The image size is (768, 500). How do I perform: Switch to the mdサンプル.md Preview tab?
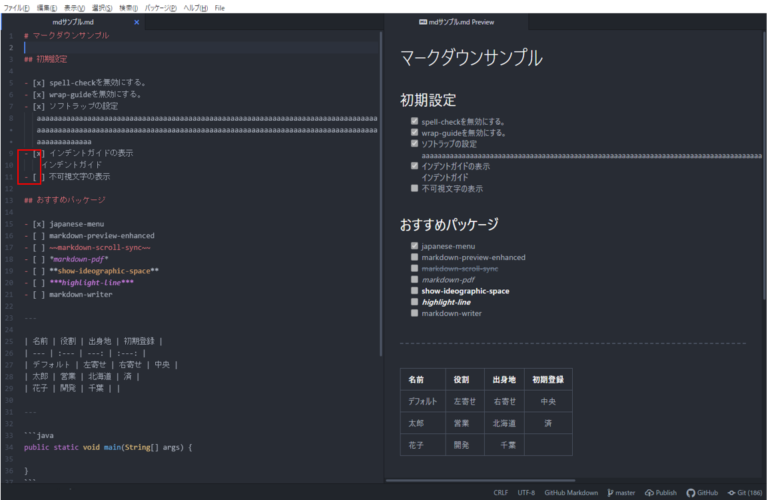(456, 22)
